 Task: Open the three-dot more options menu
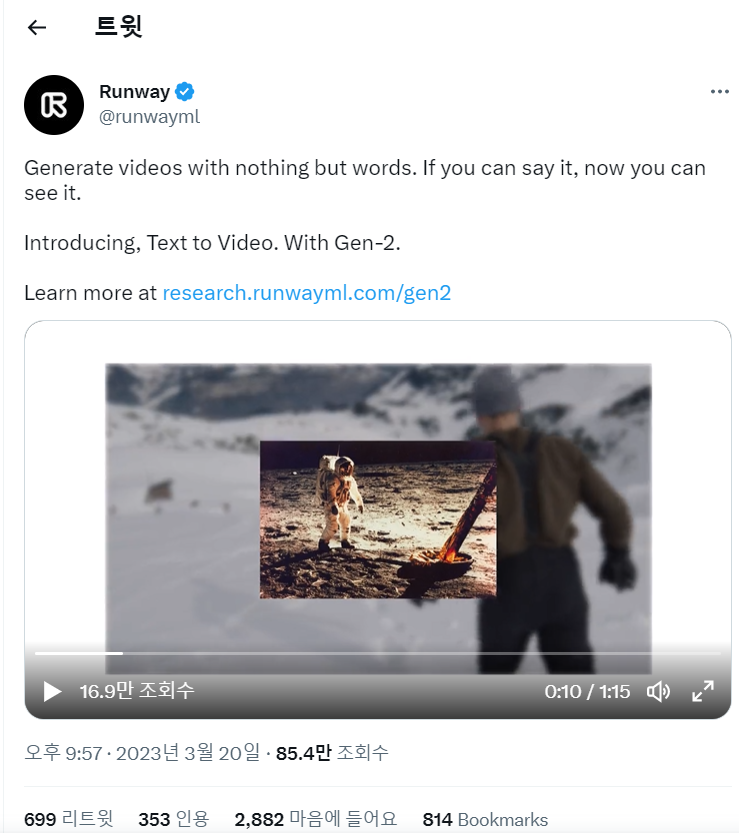click(719, 92)
